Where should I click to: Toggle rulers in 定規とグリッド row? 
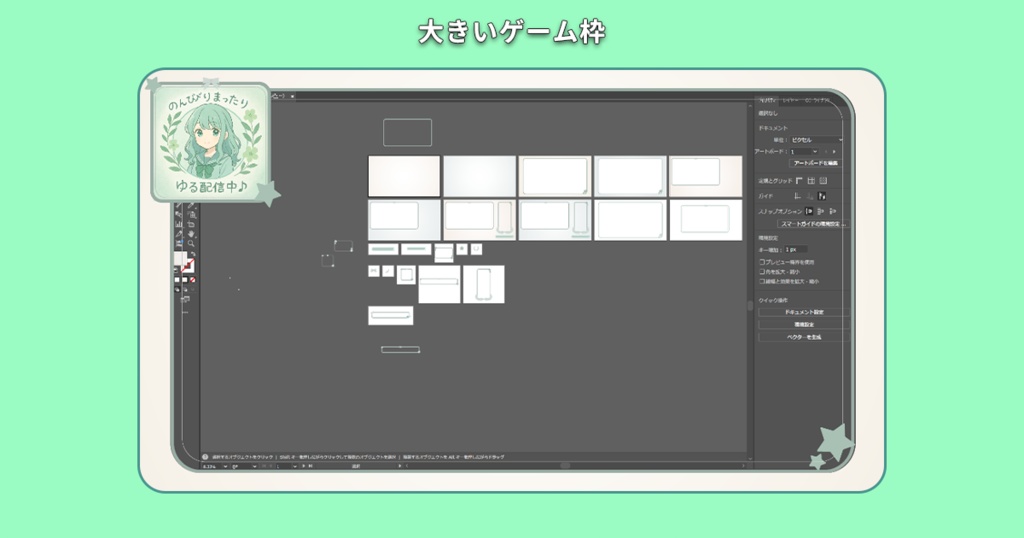pyautogui.click(x=799, y=181)
